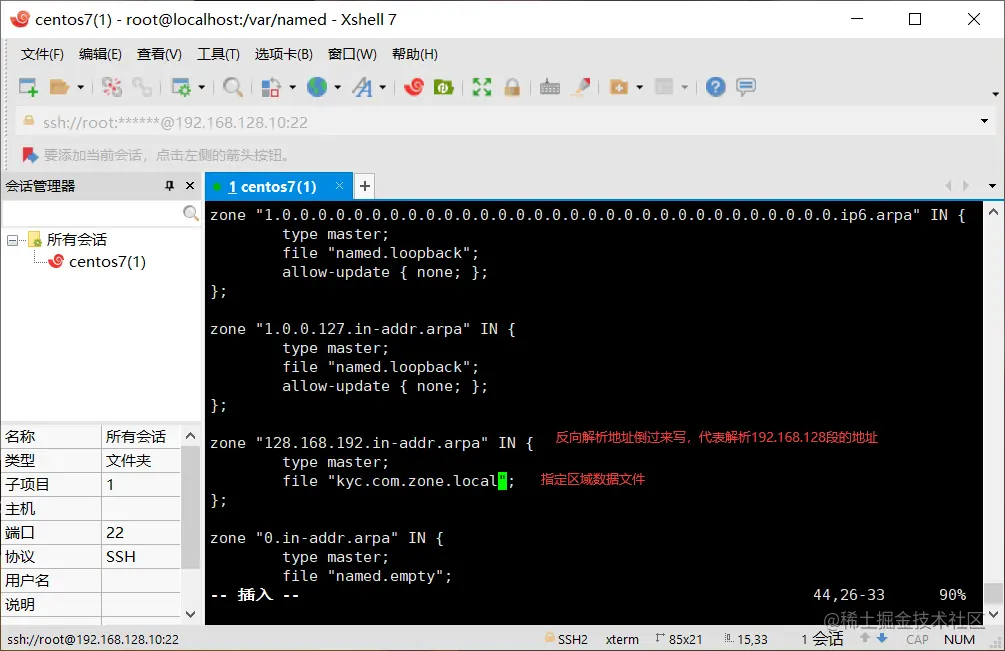Click the Find magnifier toolbar icon
1005x651 pixels.
pyautogui.click(x=233, y=87)
